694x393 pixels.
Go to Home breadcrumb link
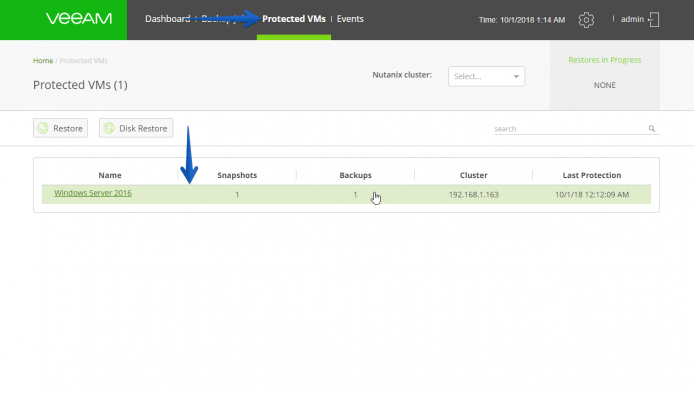[43, 61]
